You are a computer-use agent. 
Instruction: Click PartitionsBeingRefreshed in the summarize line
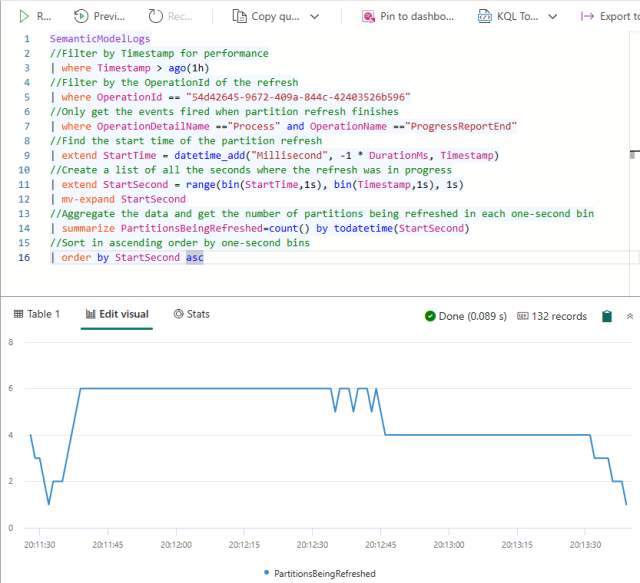point(191,228)
